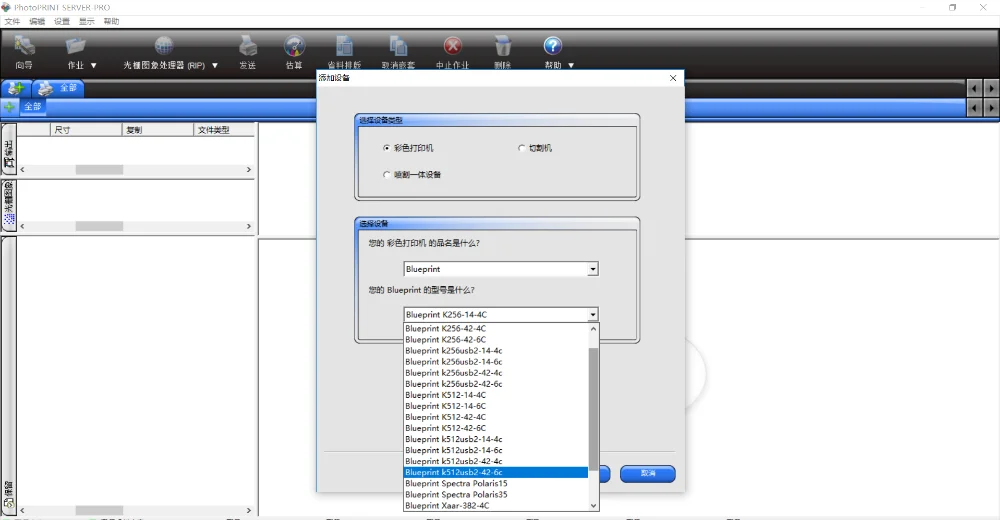Select the 喷割一体设备 radio button
Image resolution: width=1000 pixels, height=520 pixels.
point(386,174)
